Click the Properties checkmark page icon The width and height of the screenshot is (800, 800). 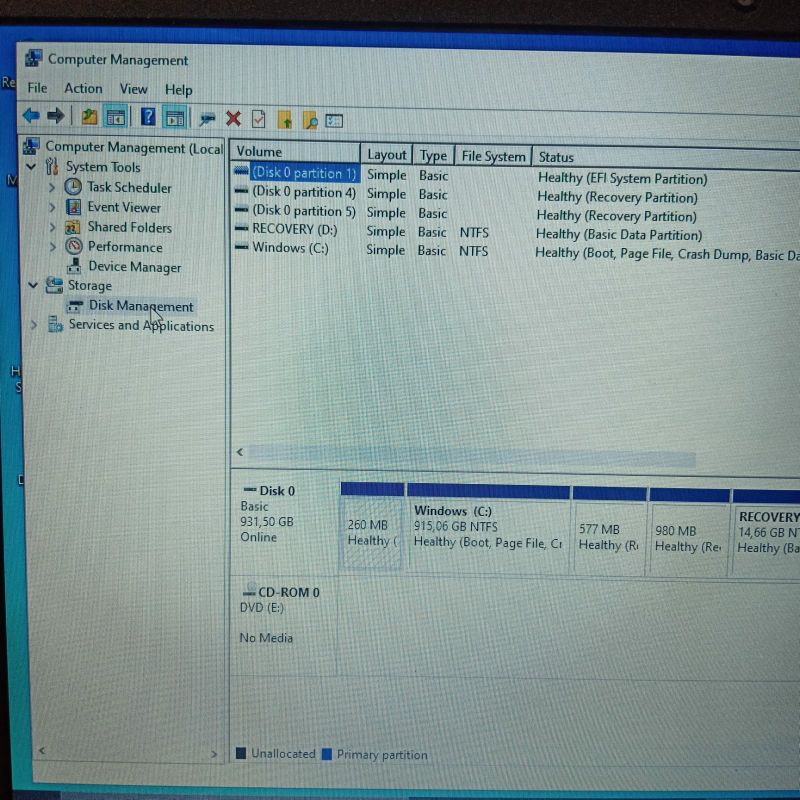pyautogui.click(x=258, y=119)
